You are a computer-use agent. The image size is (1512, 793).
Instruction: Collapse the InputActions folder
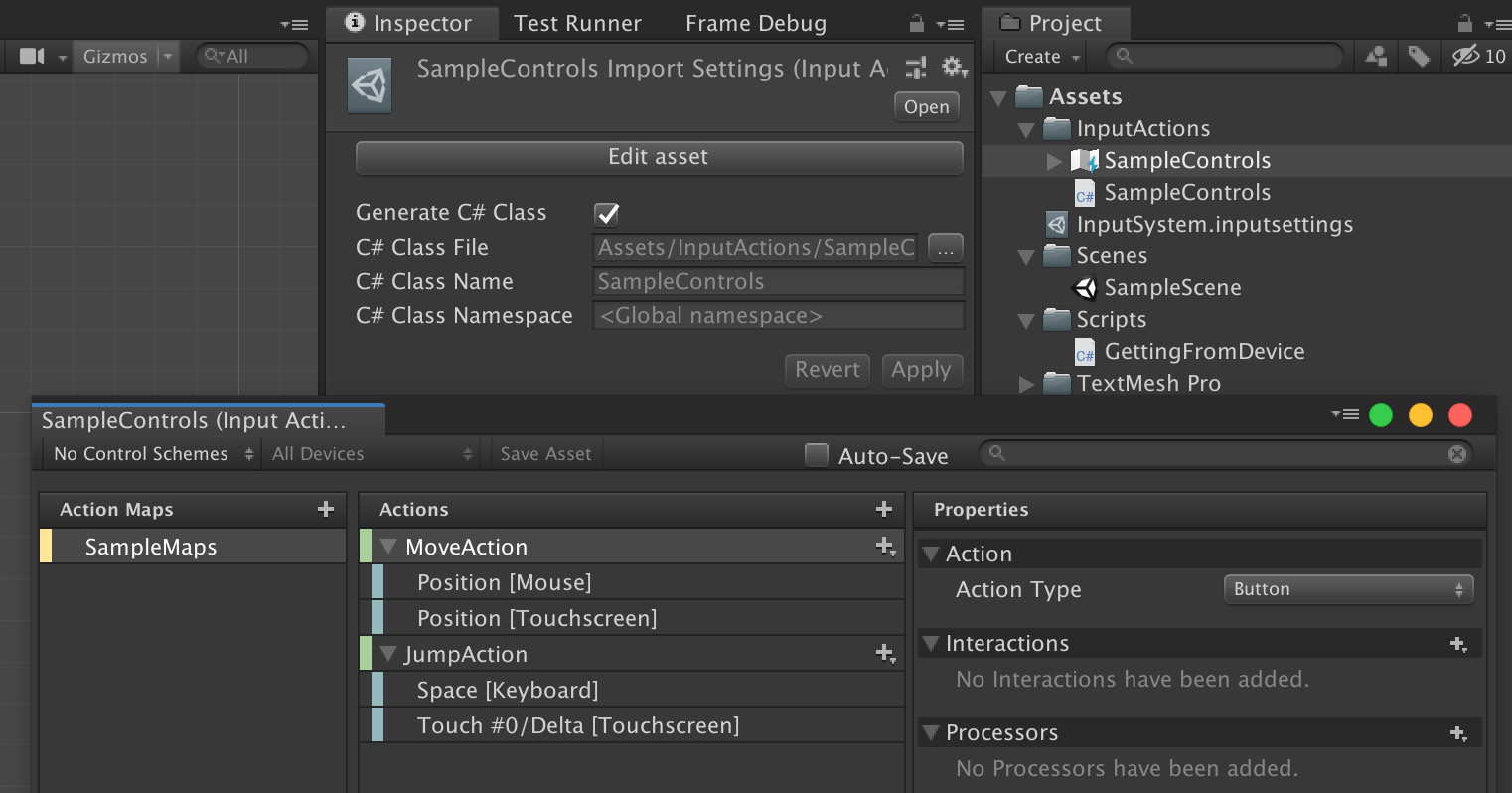(1027, 129)
